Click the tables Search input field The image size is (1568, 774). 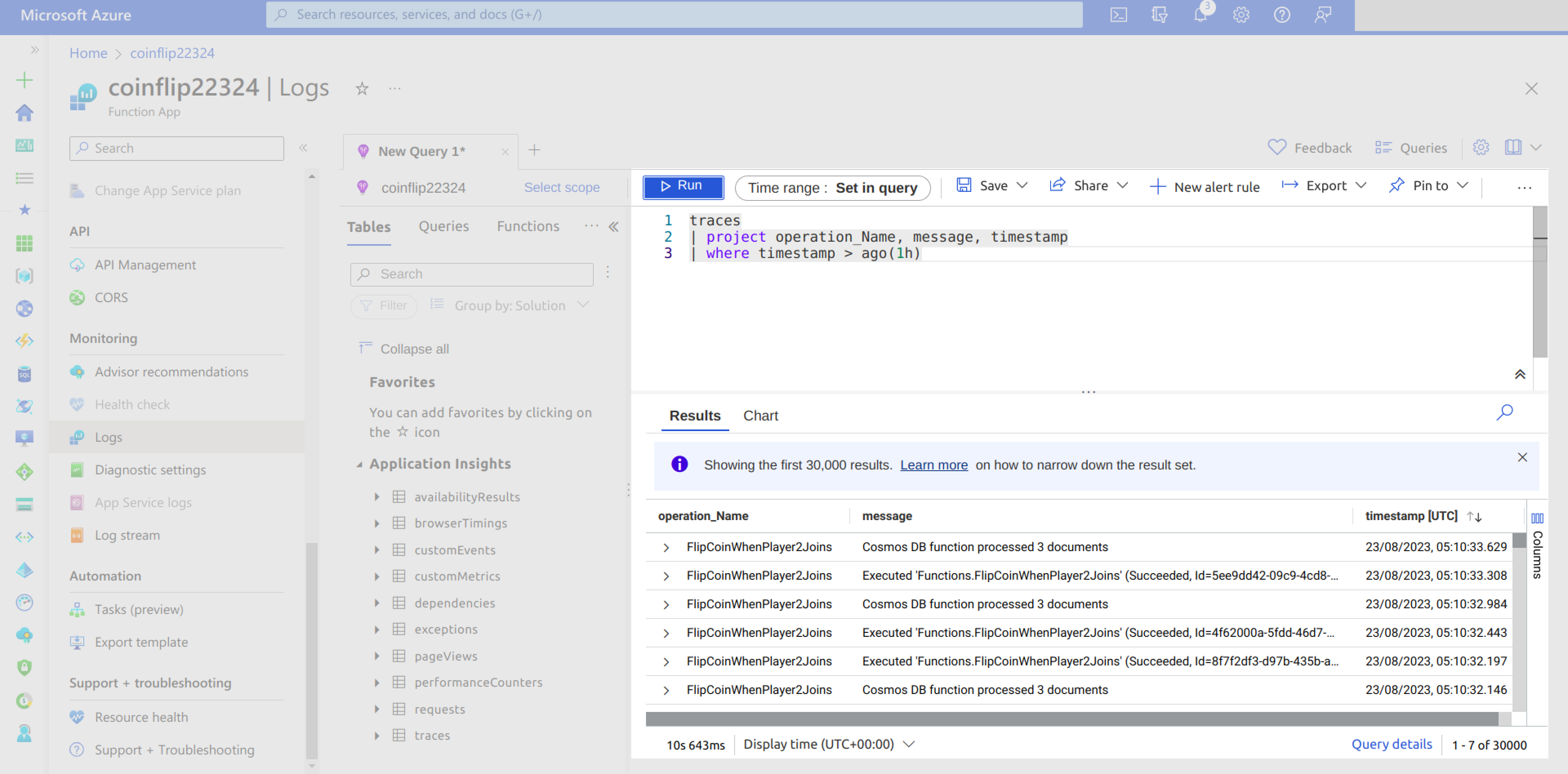coord(472,274)
